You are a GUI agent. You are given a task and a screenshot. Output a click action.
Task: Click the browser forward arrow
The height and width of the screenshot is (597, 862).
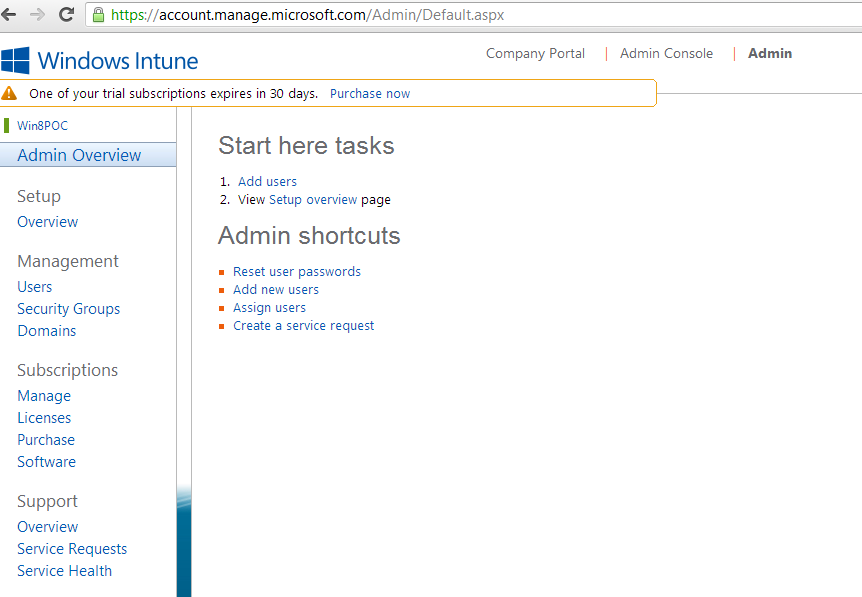tap(38, 14)
